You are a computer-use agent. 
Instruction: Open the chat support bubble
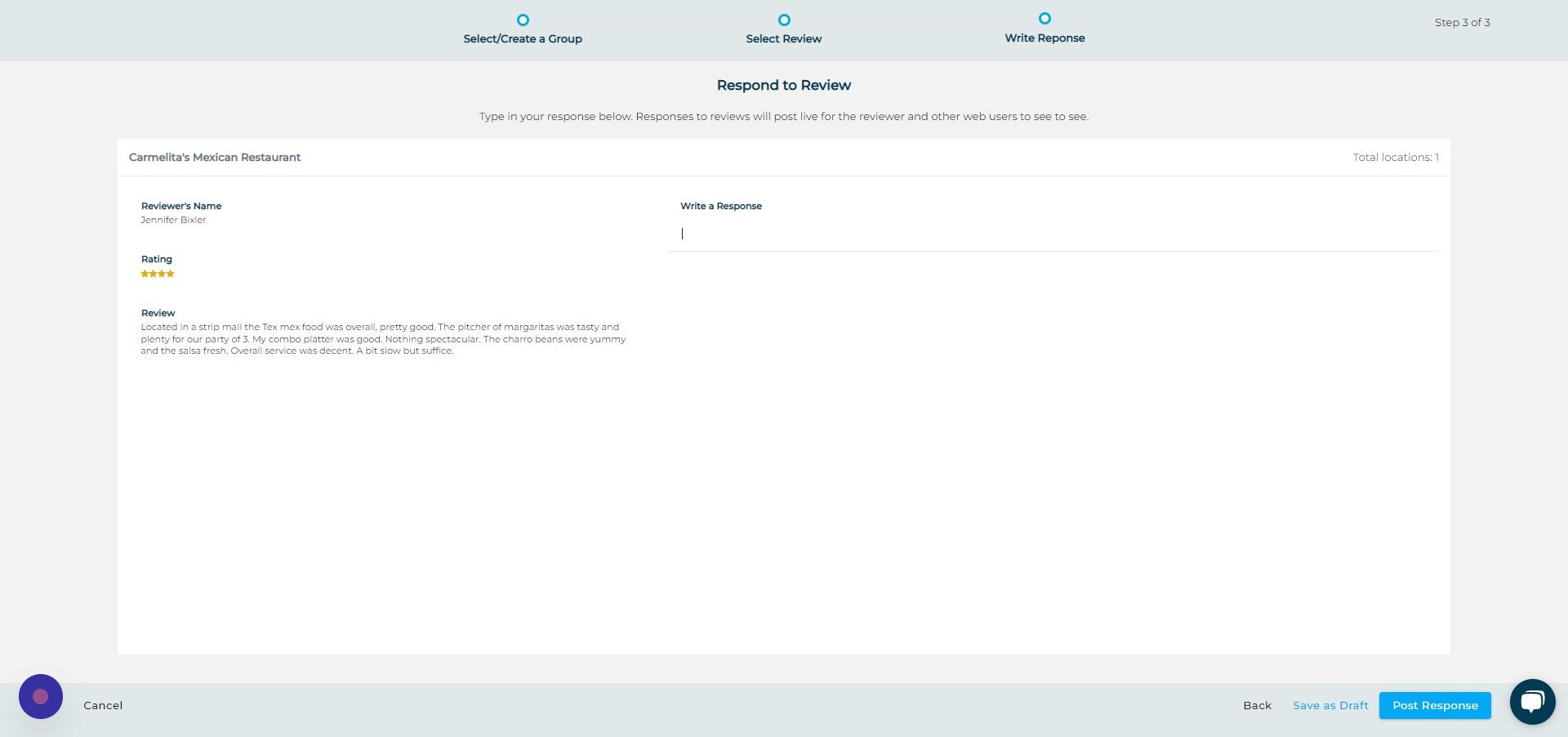click(x=1533, y=701)
